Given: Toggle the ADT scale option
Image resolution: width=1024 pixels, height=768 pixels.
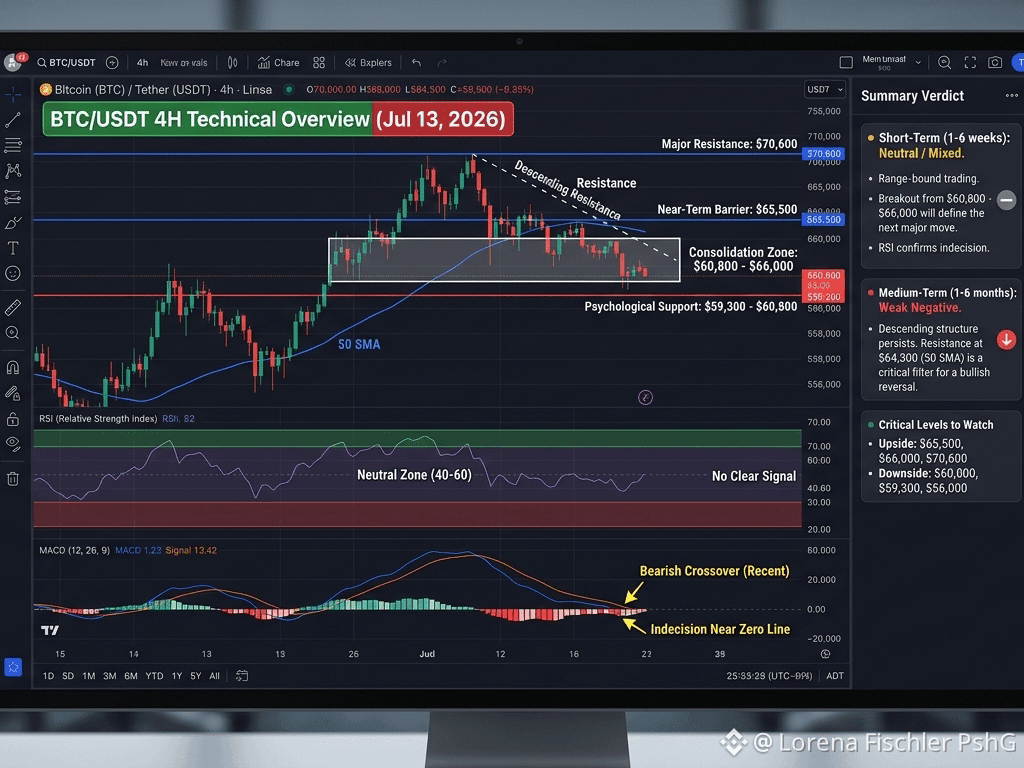Looking at the screenshot, I should (835, 676).
